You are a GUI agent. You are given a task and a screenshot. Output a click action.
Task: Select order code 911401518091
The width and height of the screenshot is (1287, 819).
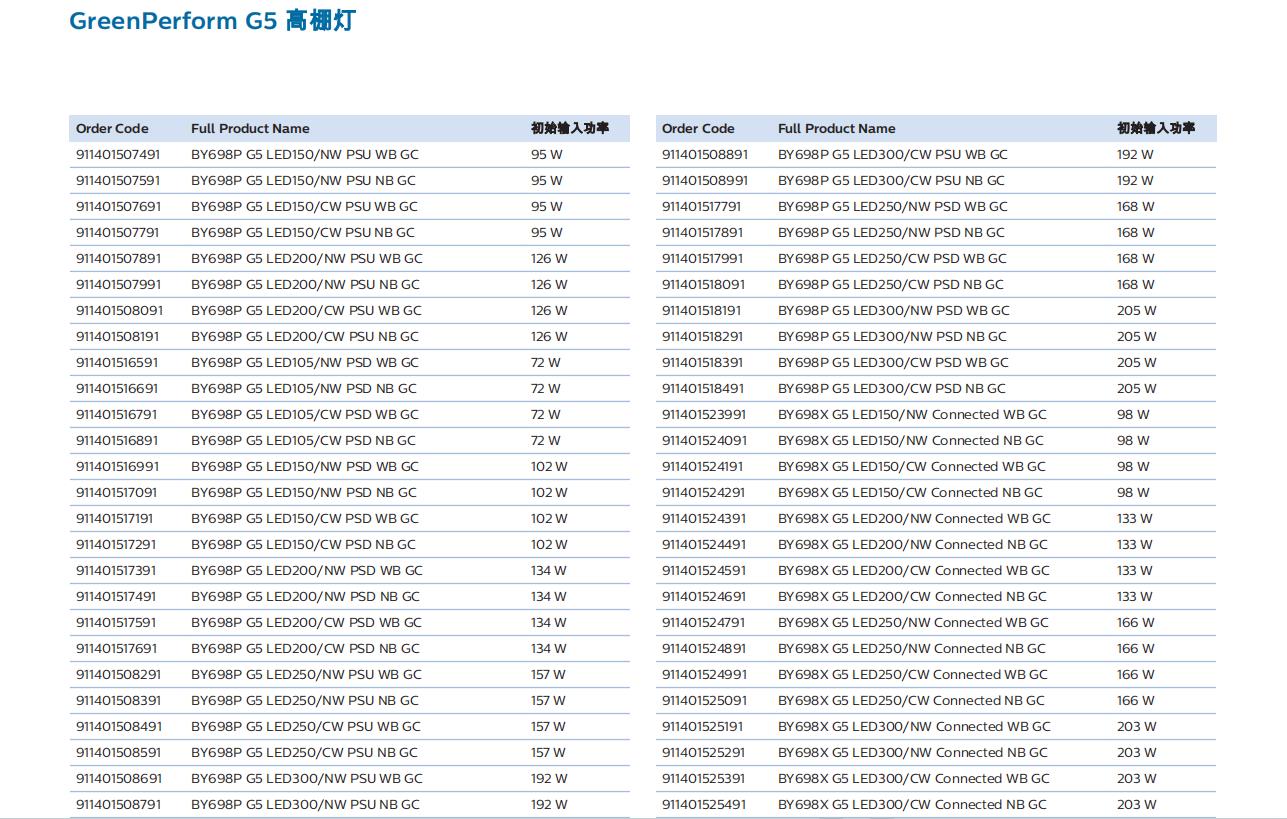(x=703, y=285)
